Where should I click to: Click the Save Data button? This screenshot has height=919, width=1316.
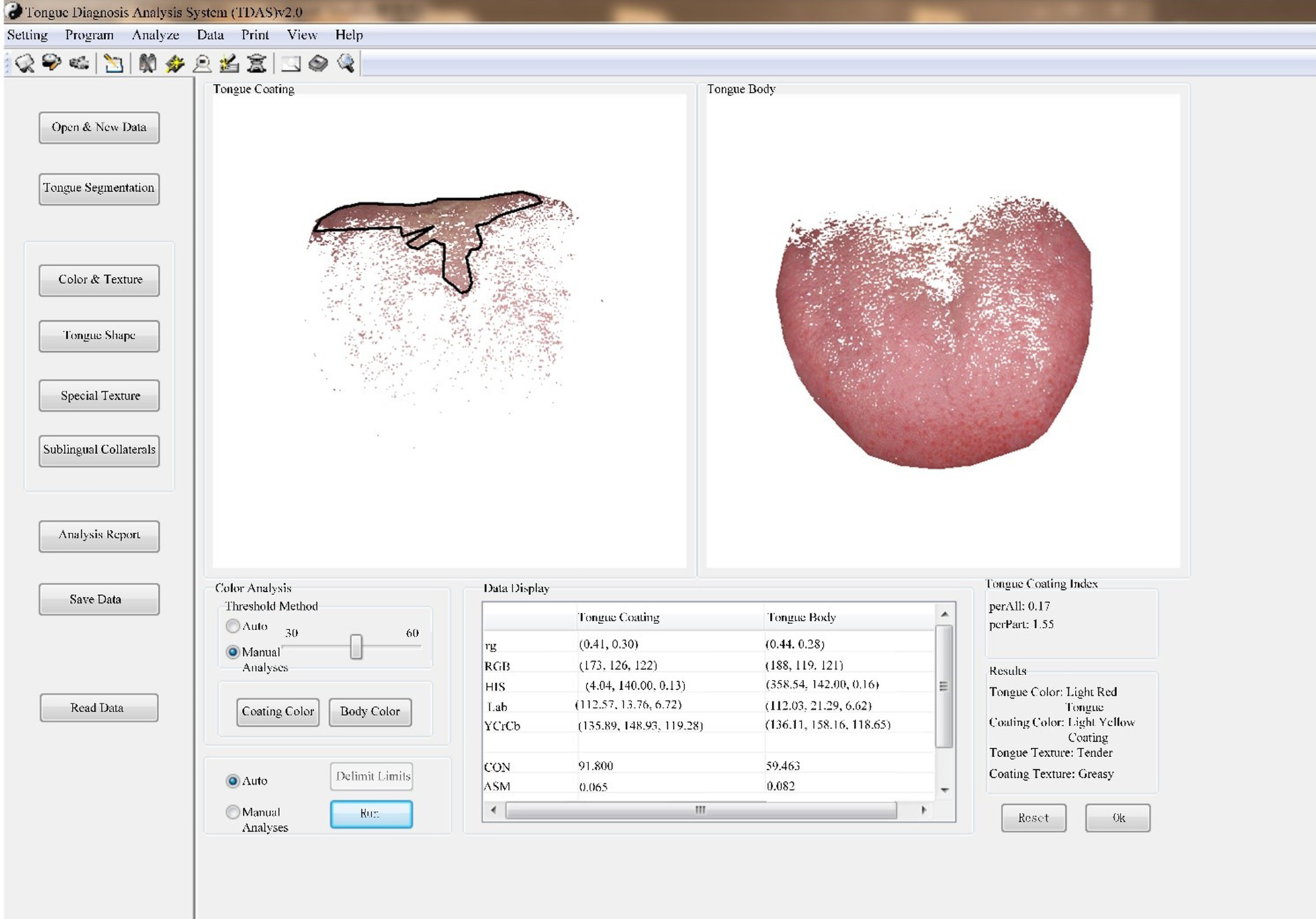tap(99, 599)
